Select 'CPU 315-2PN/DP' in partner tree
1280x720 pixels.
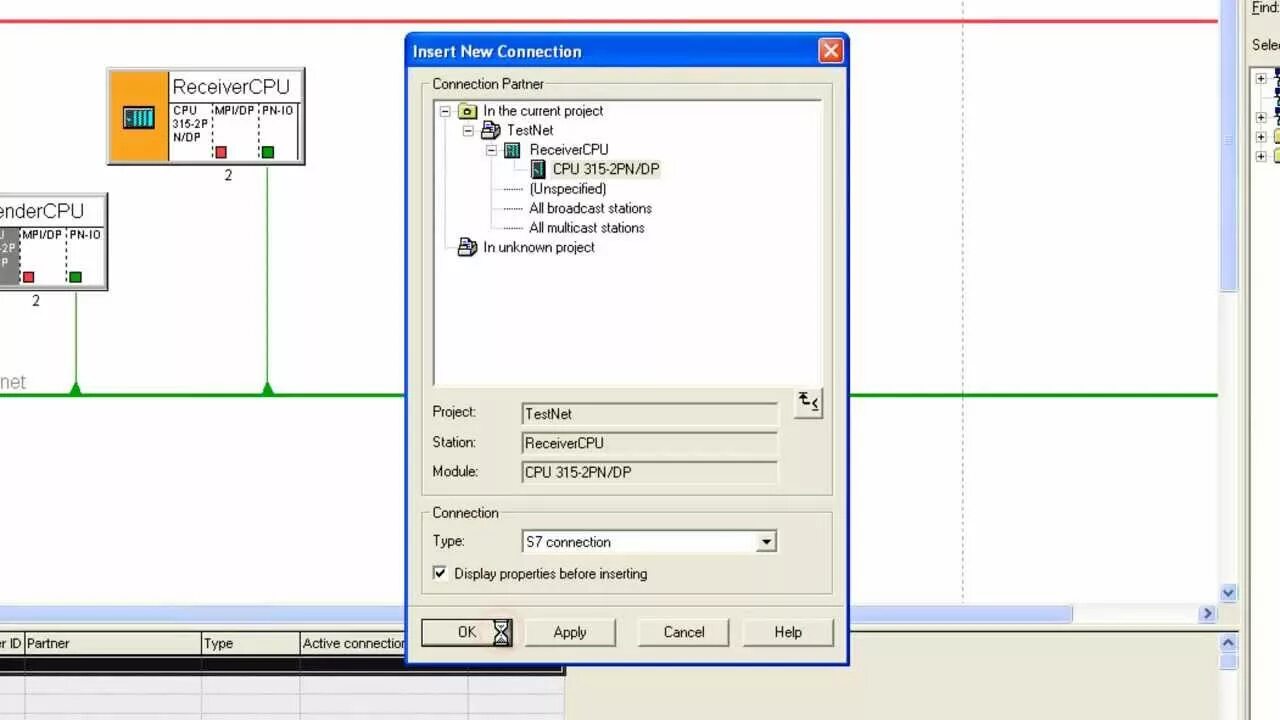click(606, 169)
